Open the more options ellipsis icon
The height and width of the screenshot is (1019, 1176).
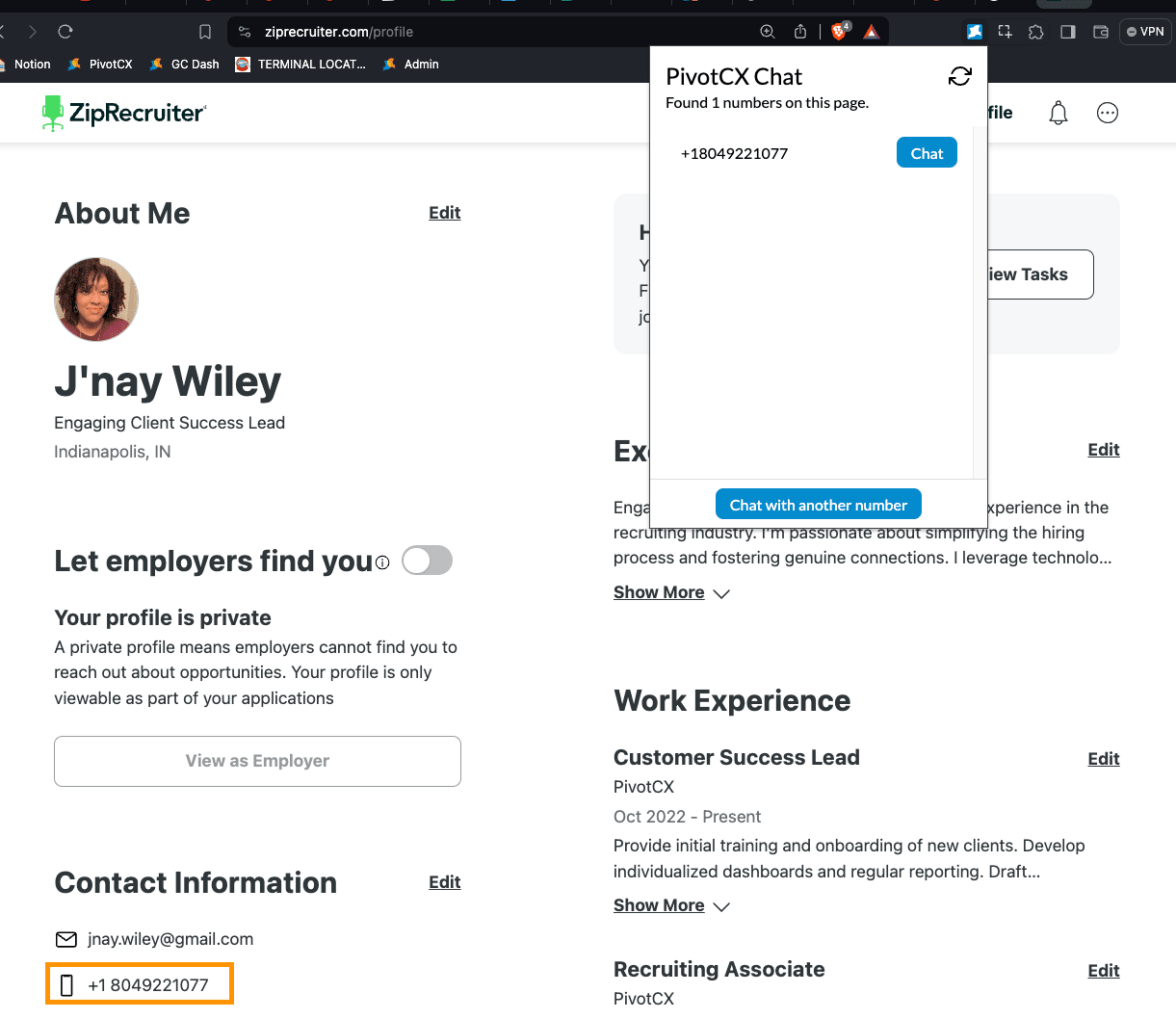(1108, 114)
